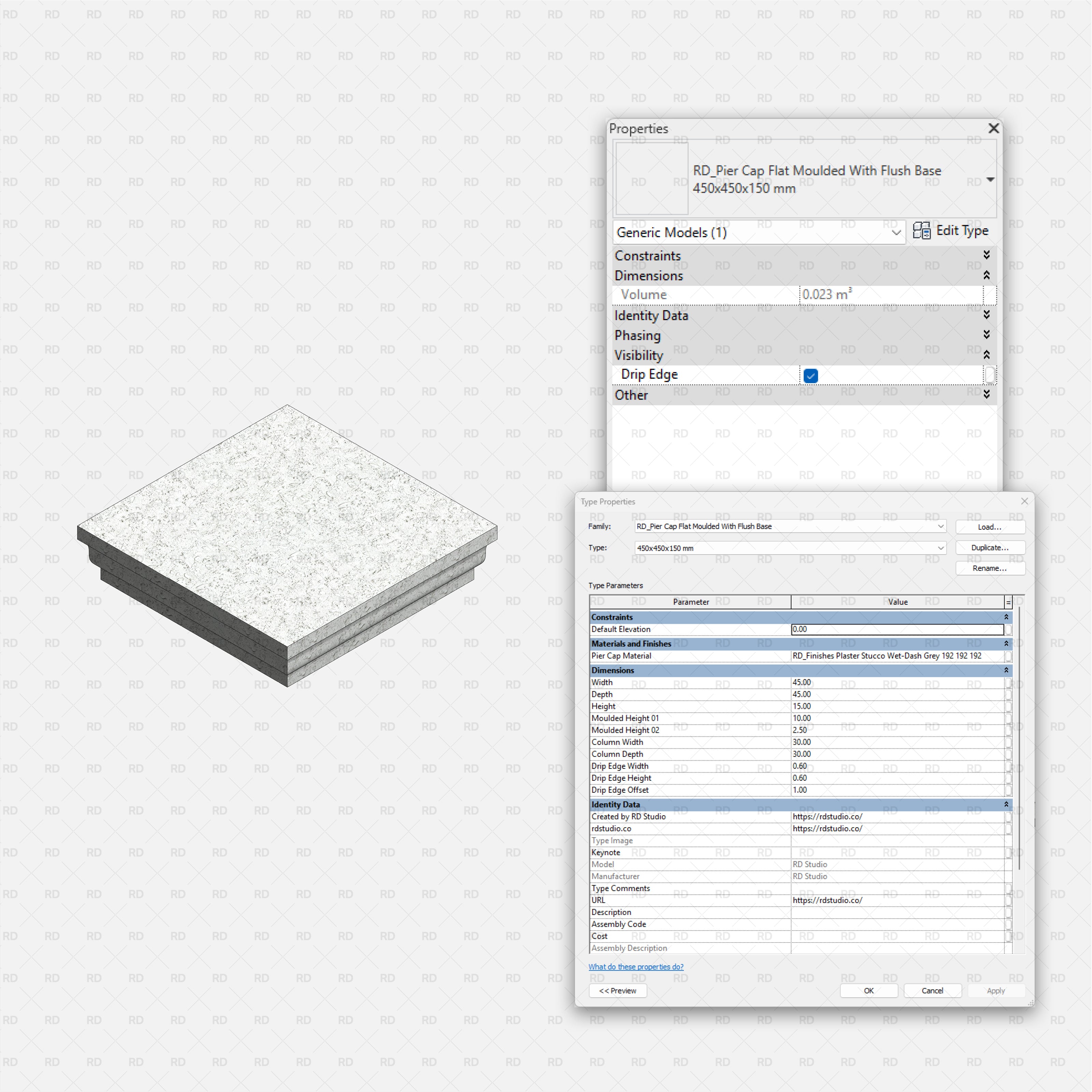Expand the Identity Data group in Properties
This screenshot has width=1092, height=1092.
986,315
